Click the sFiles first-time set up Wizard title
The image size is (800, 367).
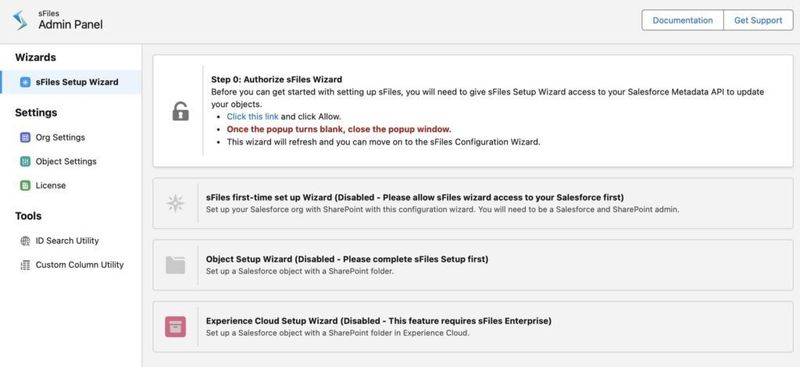(x=415, y=198)
